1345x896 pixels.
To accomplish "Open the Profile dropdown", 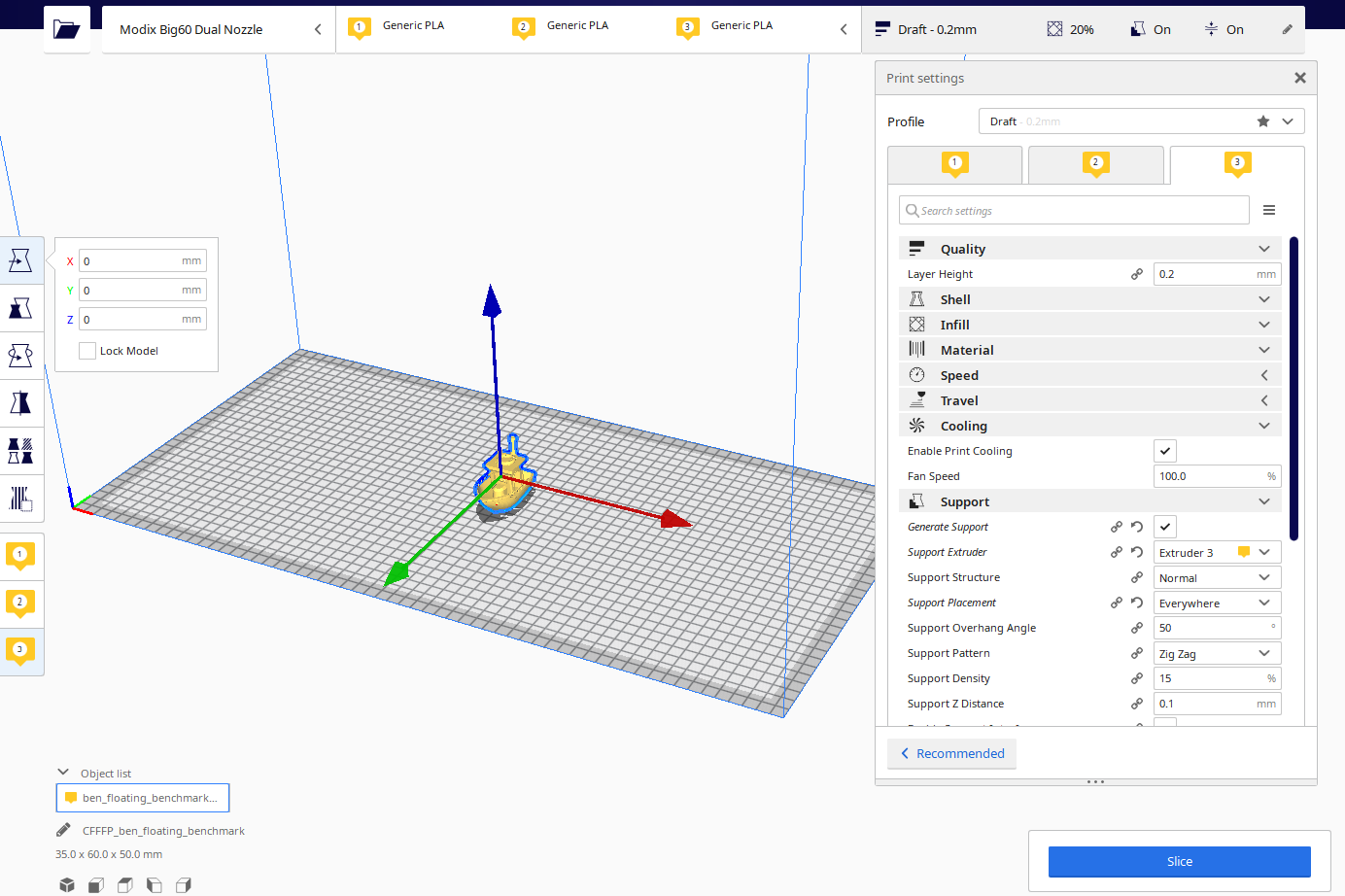I will 1141,121.
